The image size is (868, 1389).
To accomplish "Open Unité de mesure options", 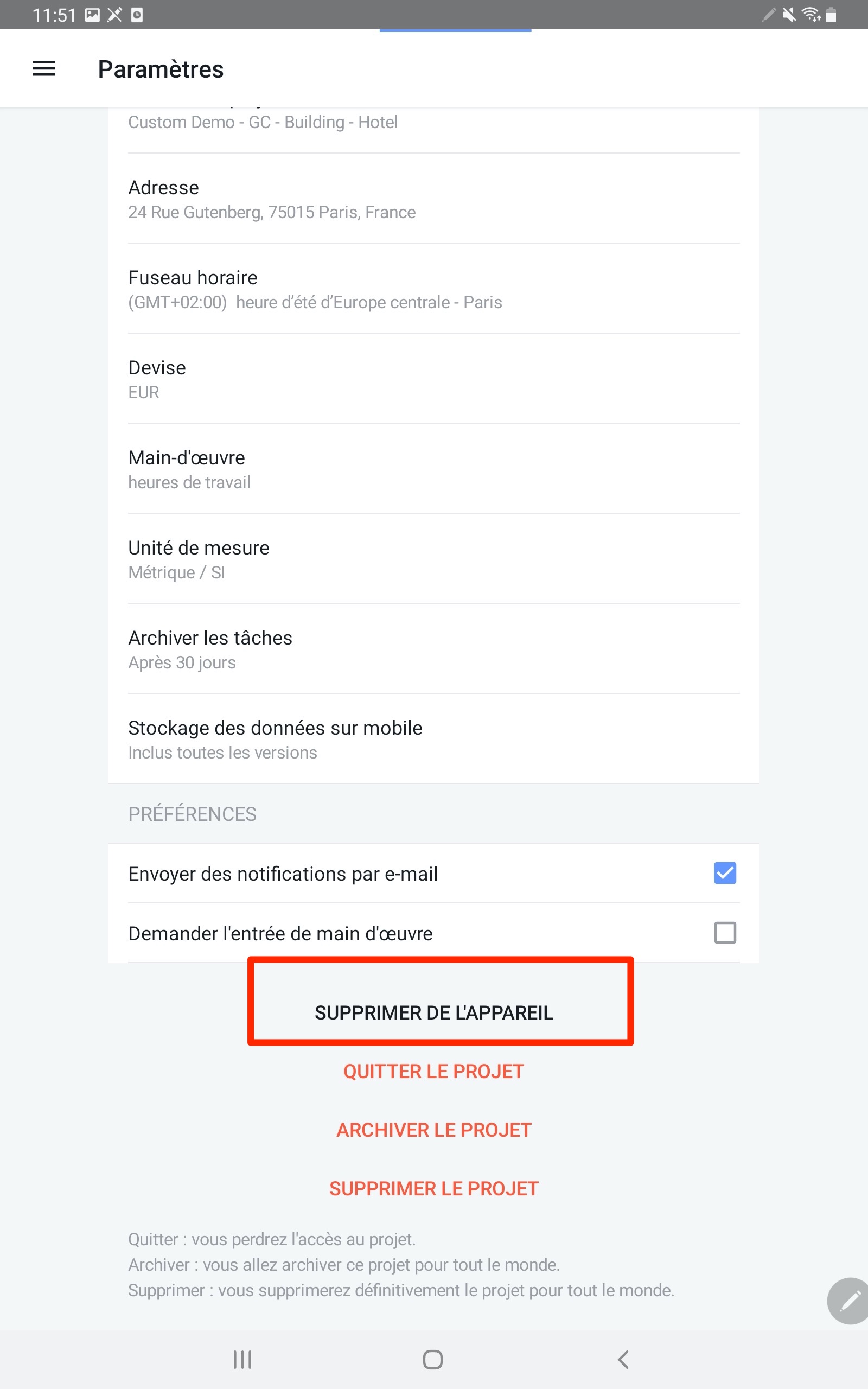I will click(433, 559).
